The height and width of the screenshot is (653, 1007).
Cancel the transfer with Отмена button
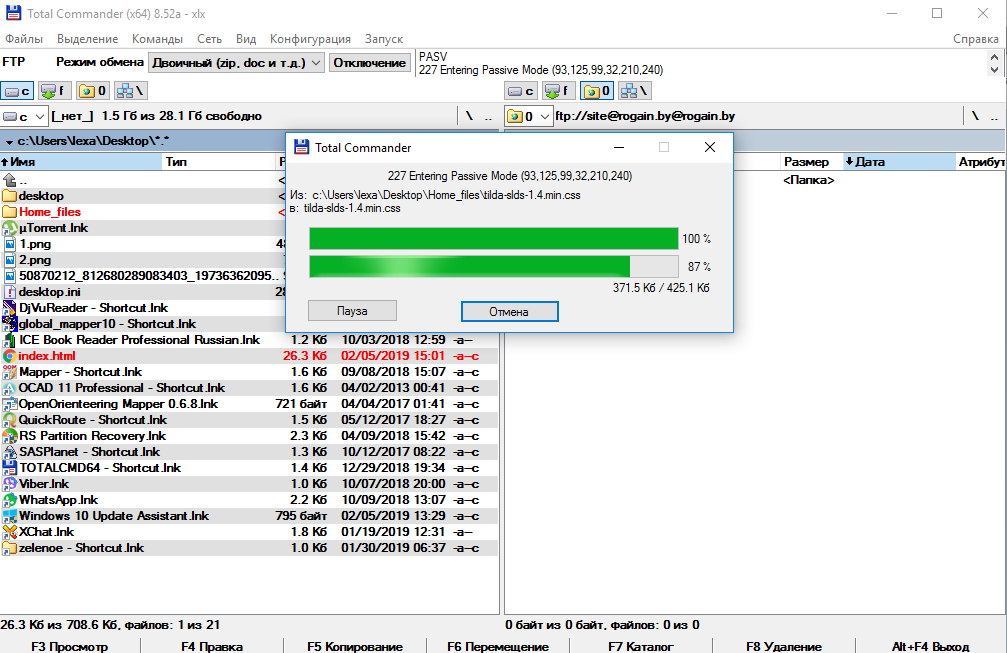(x=509, y=311)
